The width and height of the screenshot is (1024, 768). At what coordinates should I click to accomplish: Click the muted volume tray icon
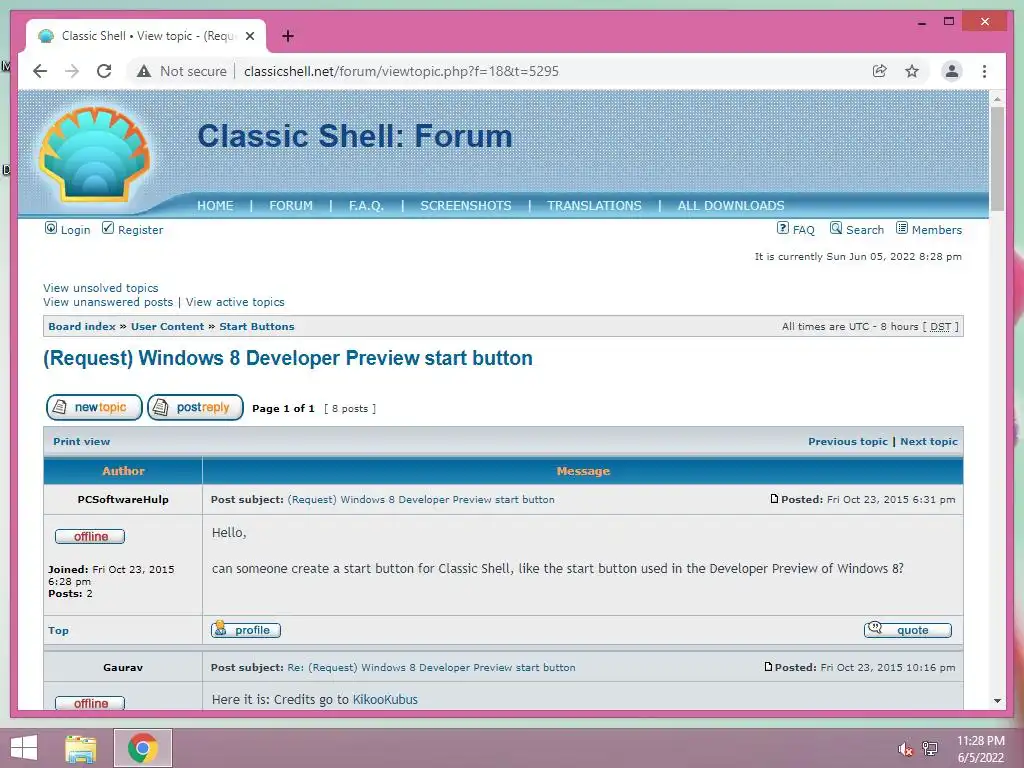coord(905,749)
